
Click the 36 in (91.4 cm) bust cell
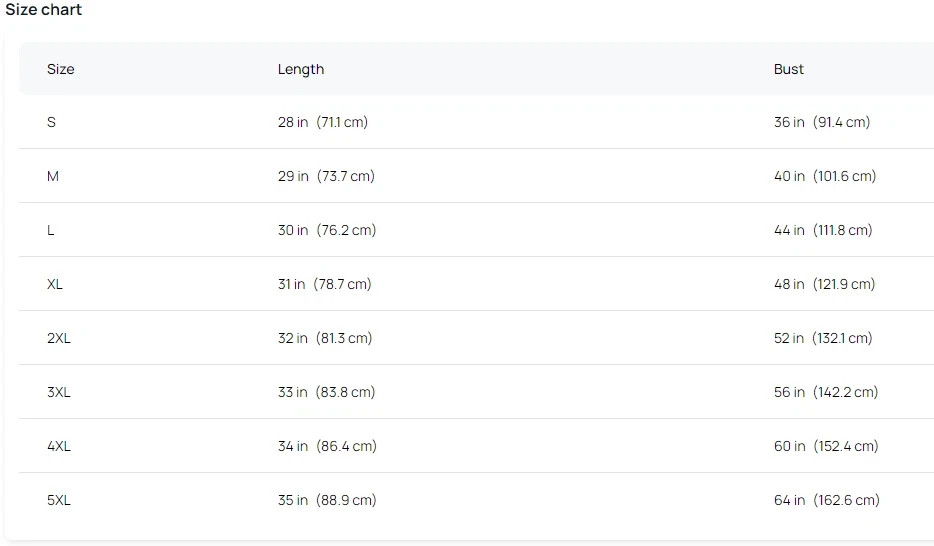822,122
